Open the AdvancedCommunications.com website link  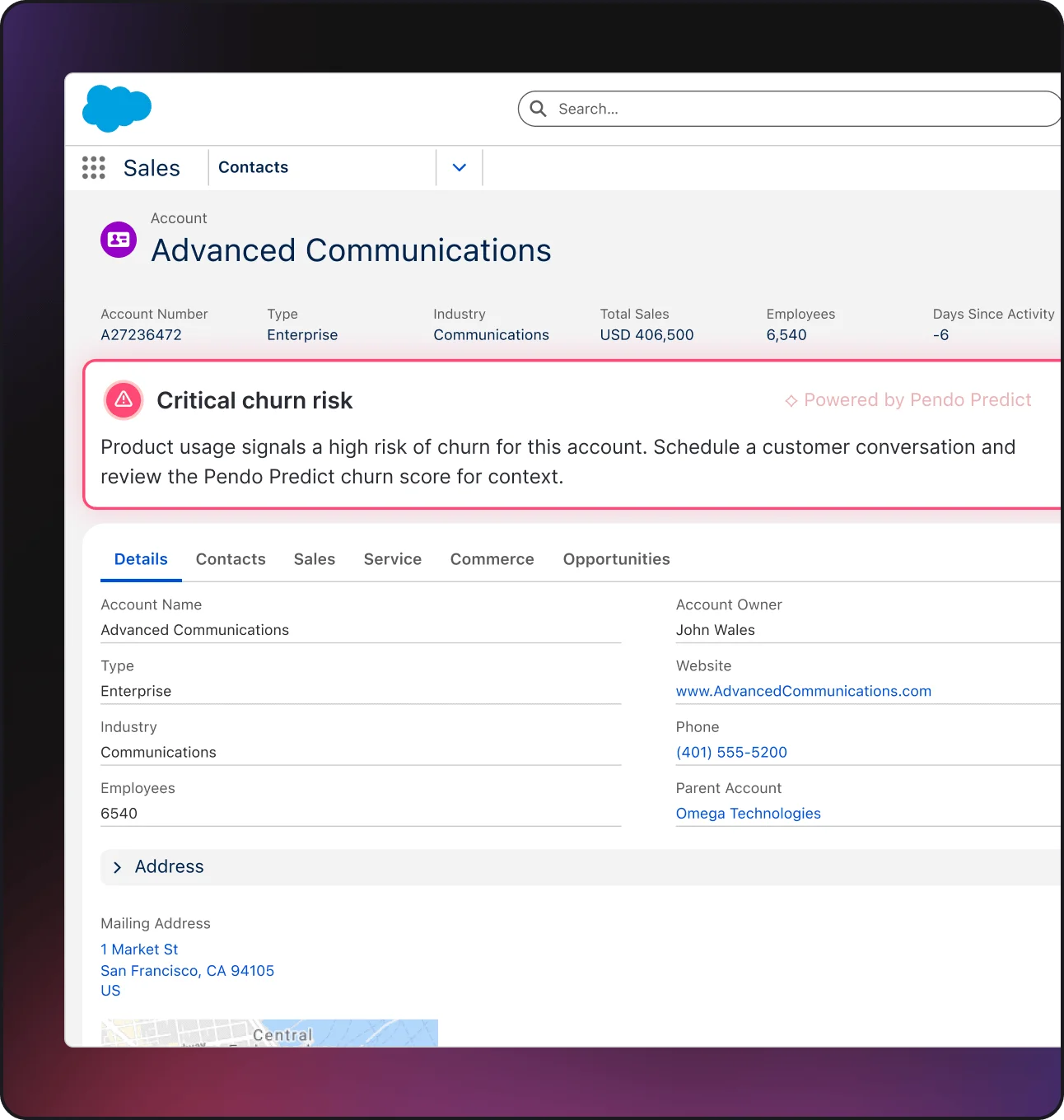(x=803, y=691)
